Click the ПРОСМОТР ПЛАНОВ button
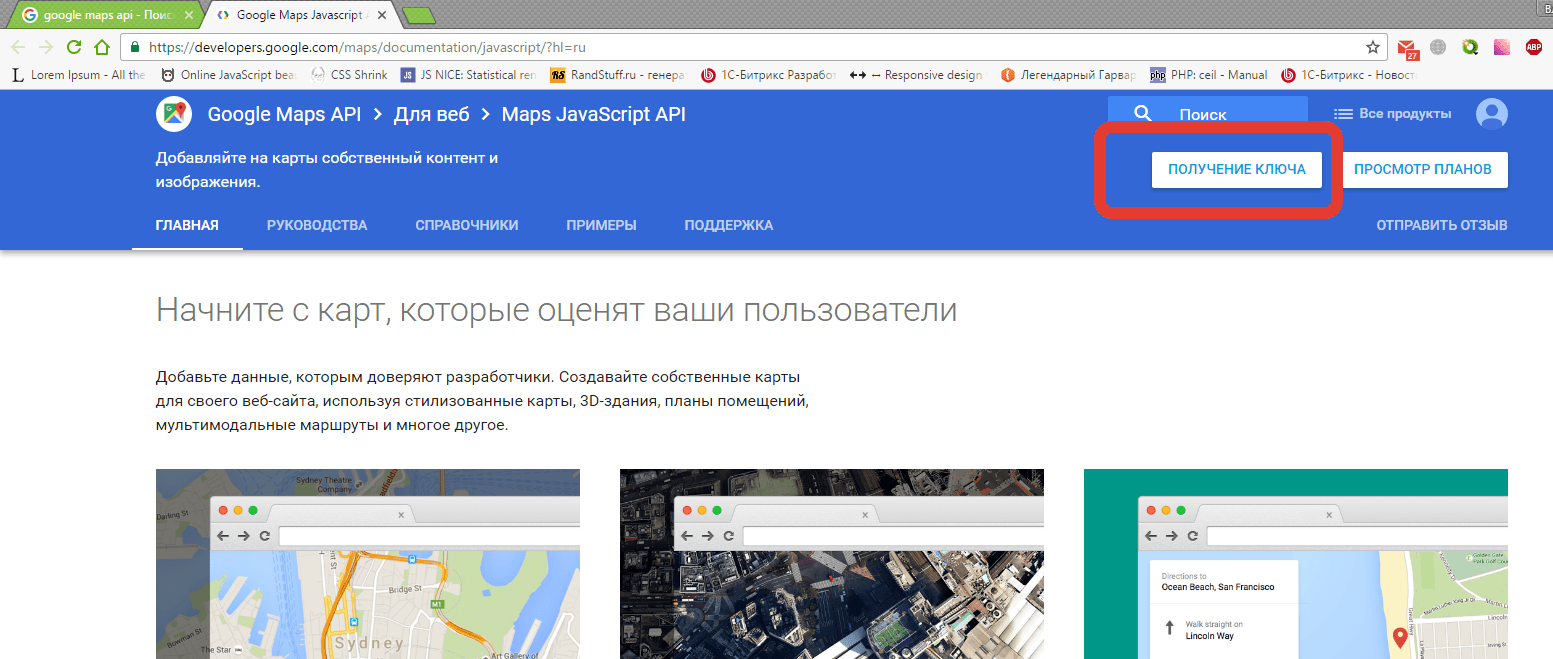This screenshot has width=1553, height=659. point(1423,169)
